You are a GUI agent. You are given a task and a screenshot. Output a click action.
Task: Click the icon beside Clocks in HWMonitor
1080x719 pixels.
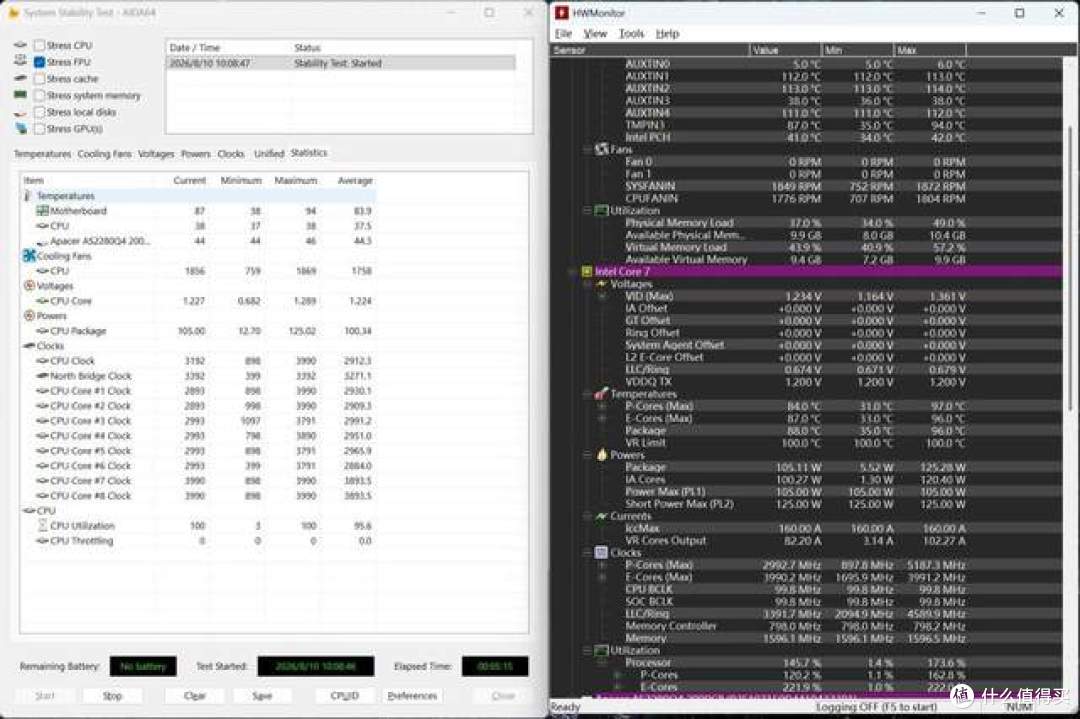coord(601,552)
